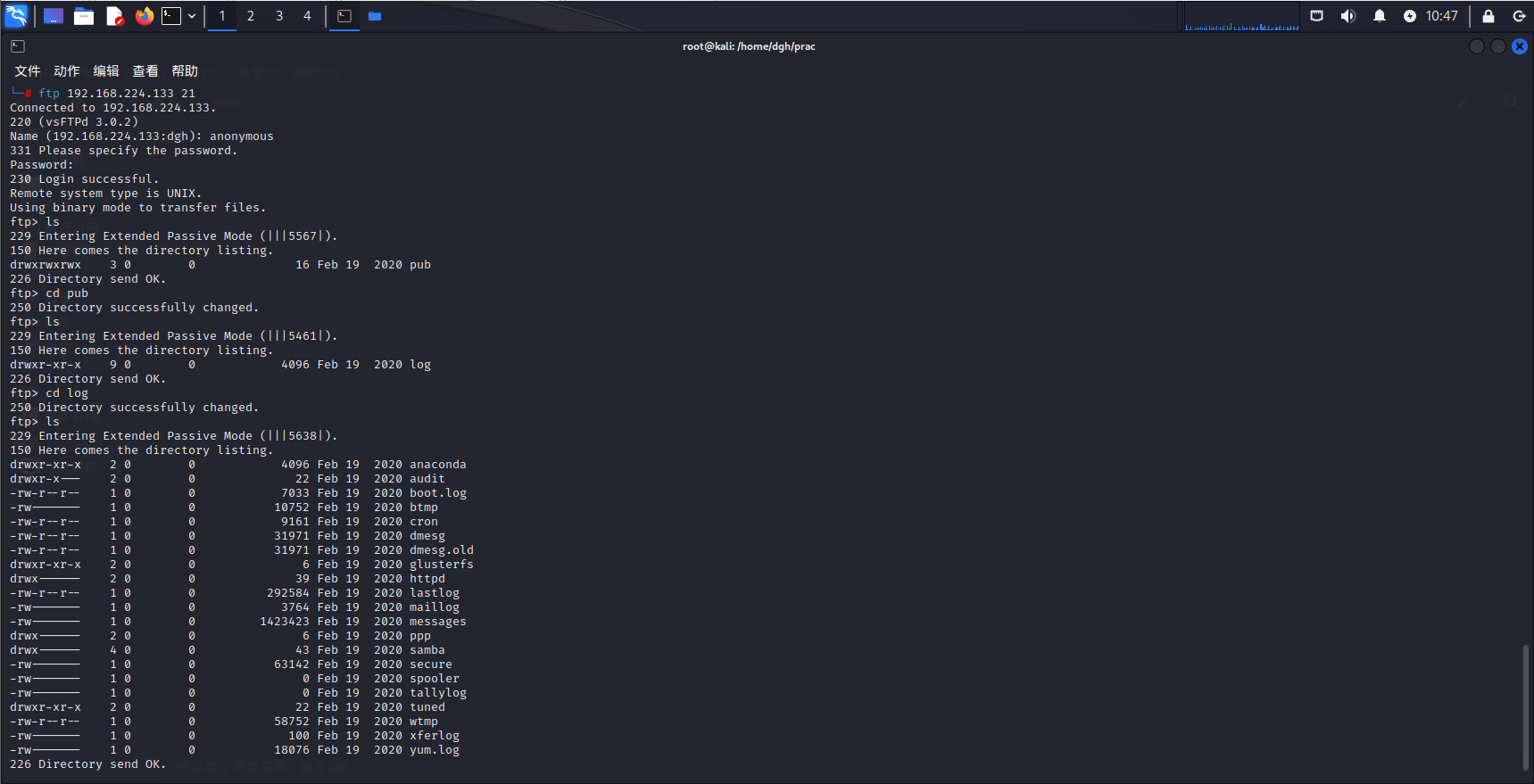Launch Firefox from the panel
The height and width of the screenshot is (784, 1534).
[145, 16]
